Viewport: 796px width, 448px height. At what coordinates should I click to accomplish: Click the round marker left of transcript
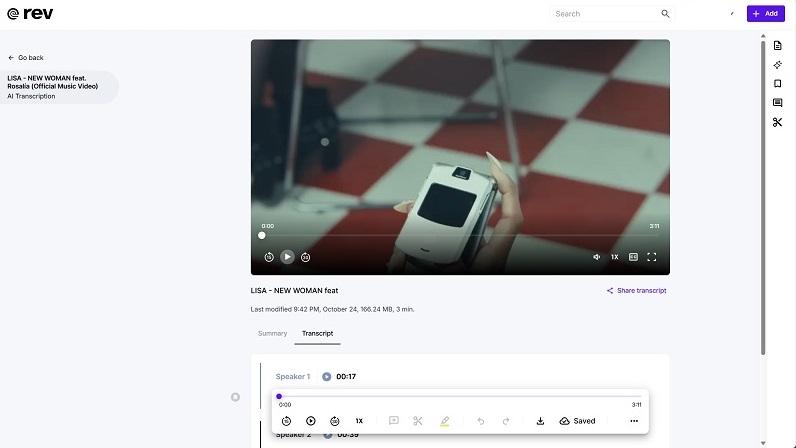point(235,397)
